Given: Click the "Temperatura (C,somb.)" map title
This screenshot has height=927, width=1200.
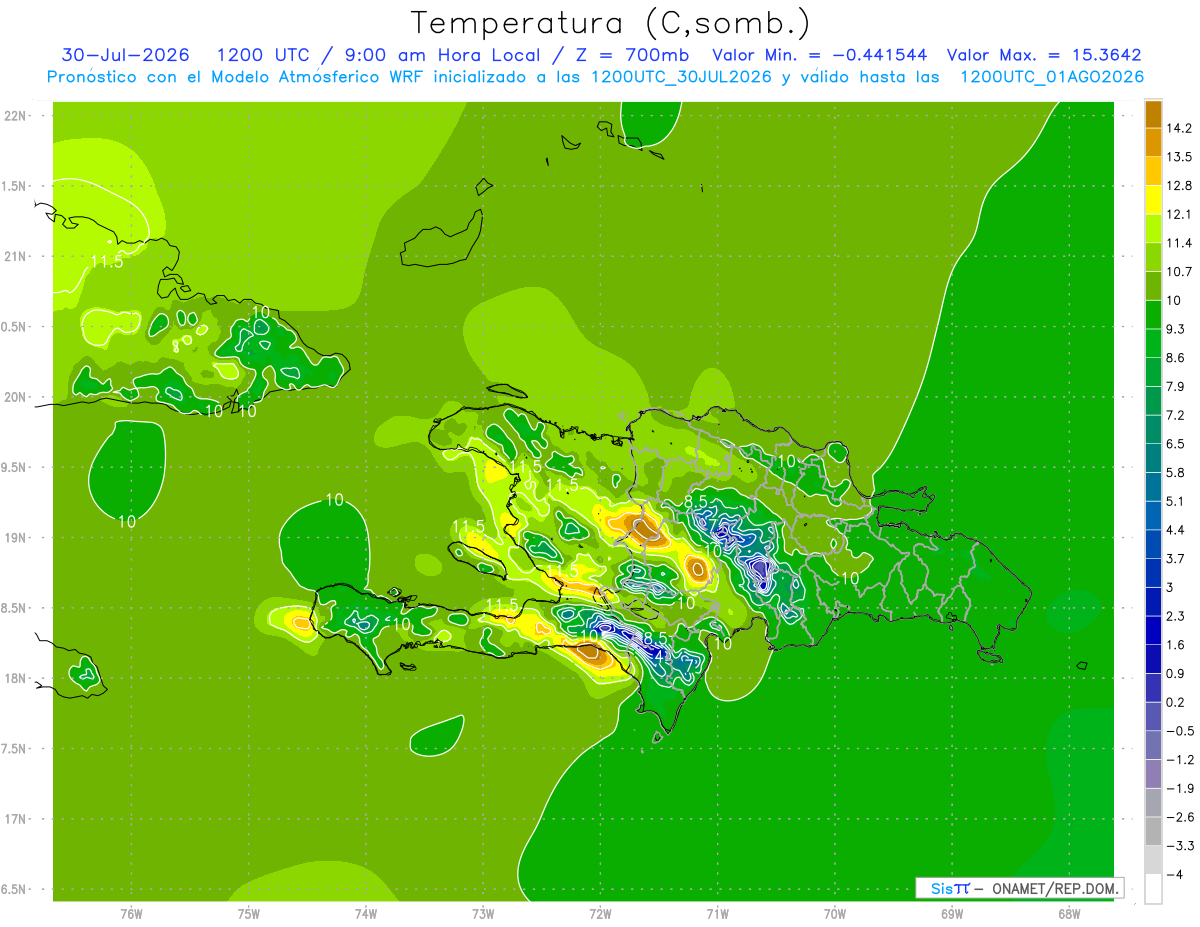Looking at the screenshot, I should coord(611,23).
